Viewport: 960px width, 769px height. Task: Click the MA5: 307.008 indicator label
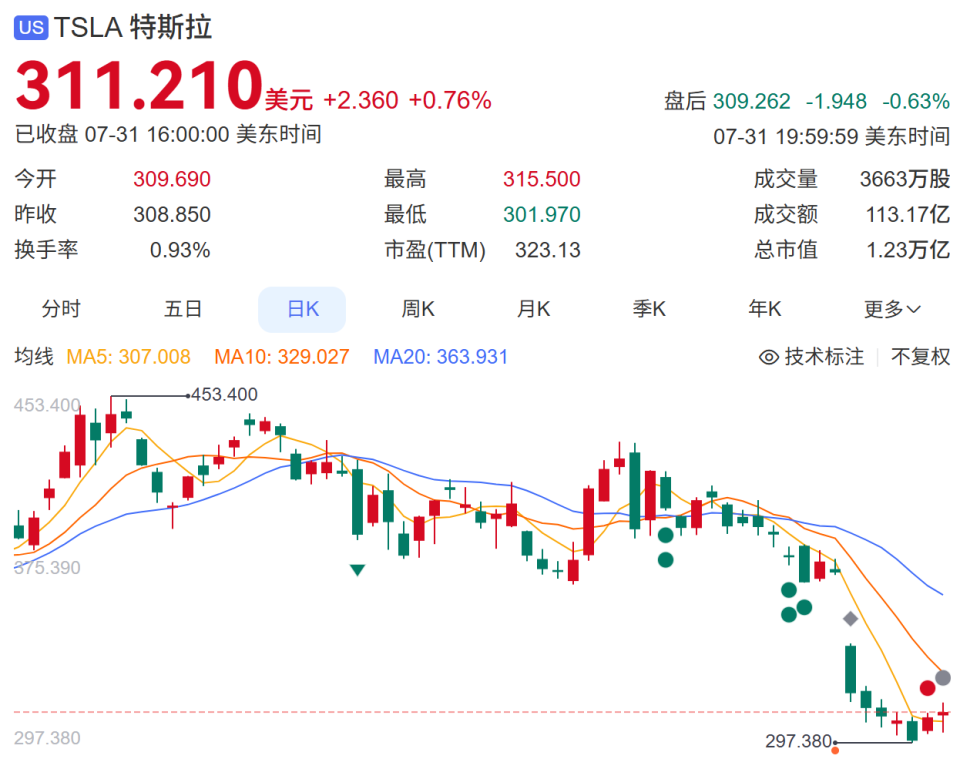tap(129, 356)
